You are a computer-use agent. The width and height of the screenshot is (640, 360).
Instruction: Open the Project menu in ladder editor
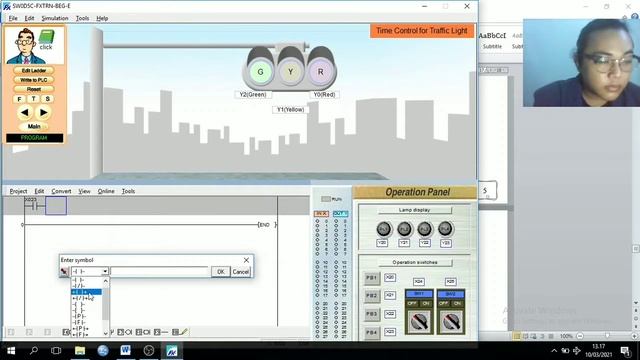coord(18,191)
